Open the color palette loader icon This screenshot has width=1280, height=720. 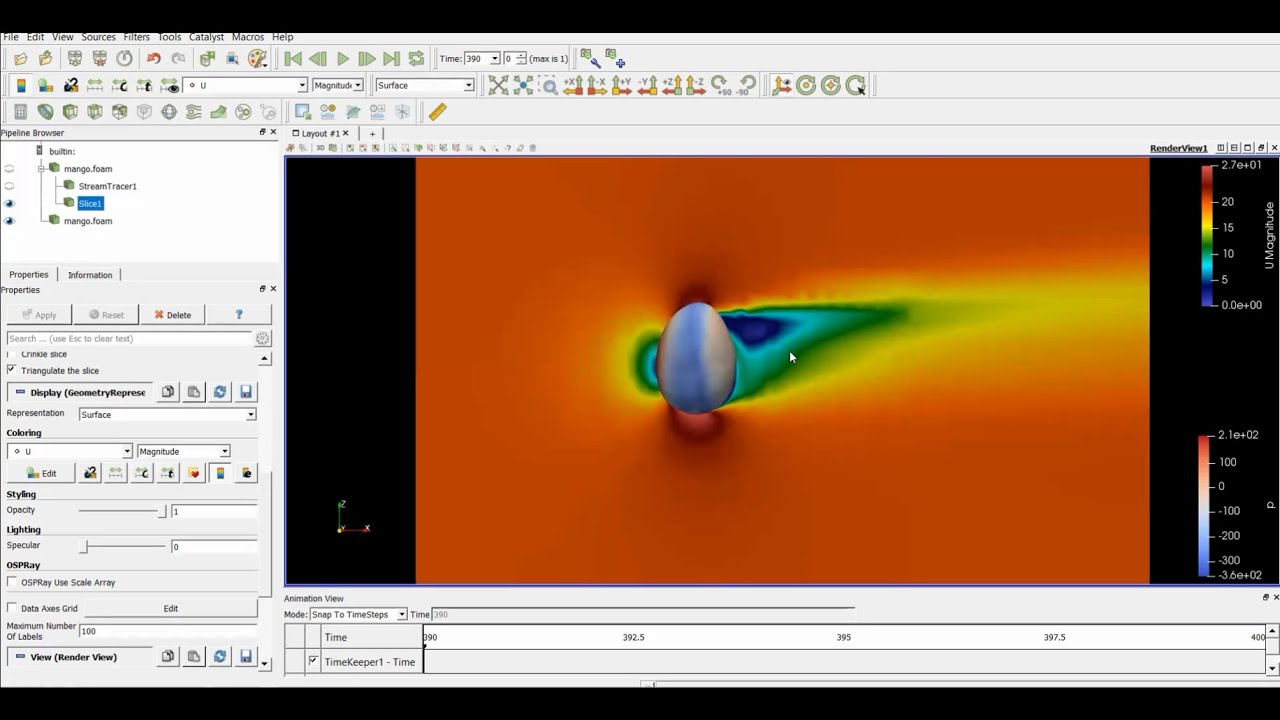[x=257, y=59]
